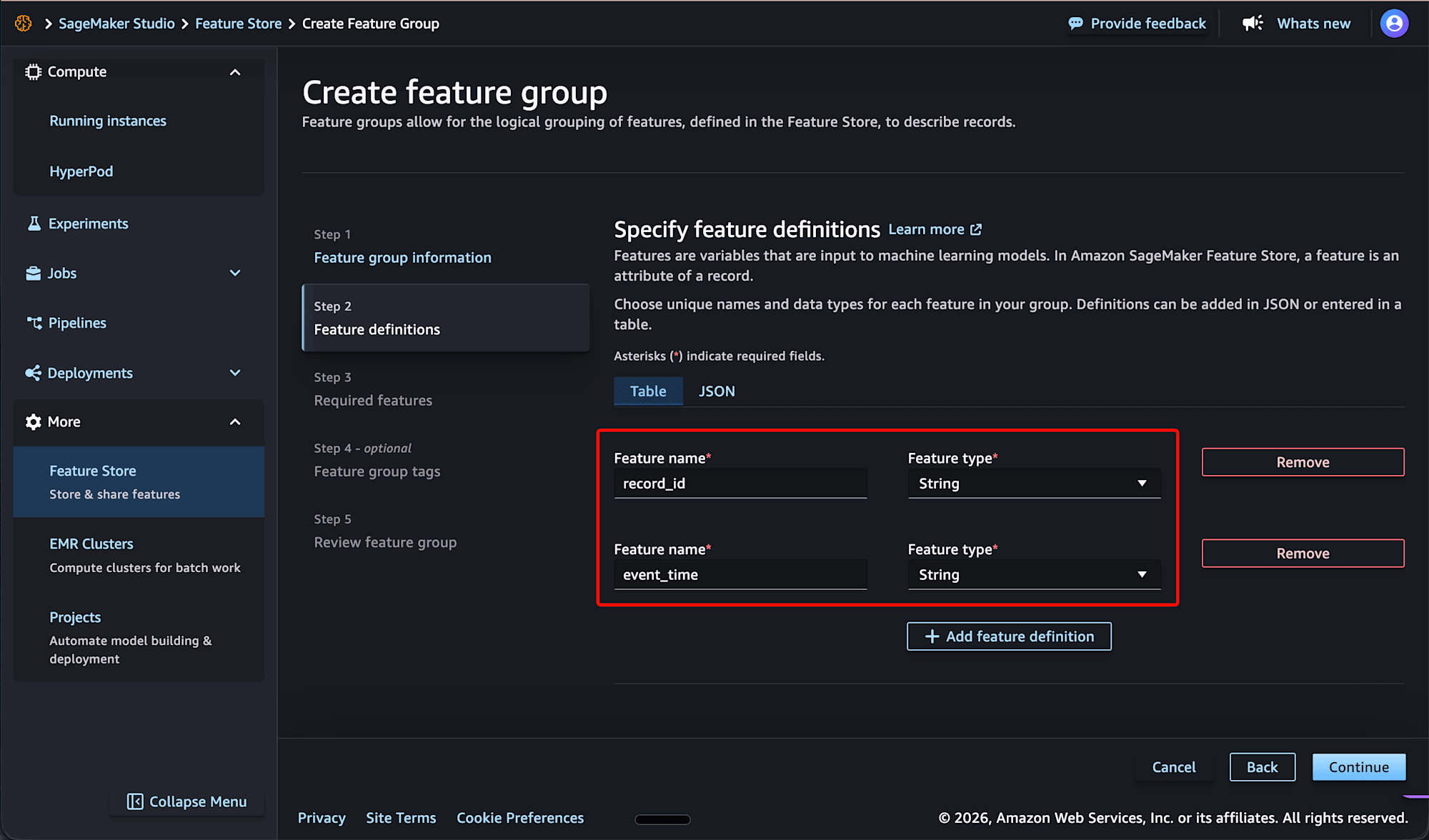Click the Collapse Menu panel icon

coord(135,801)
